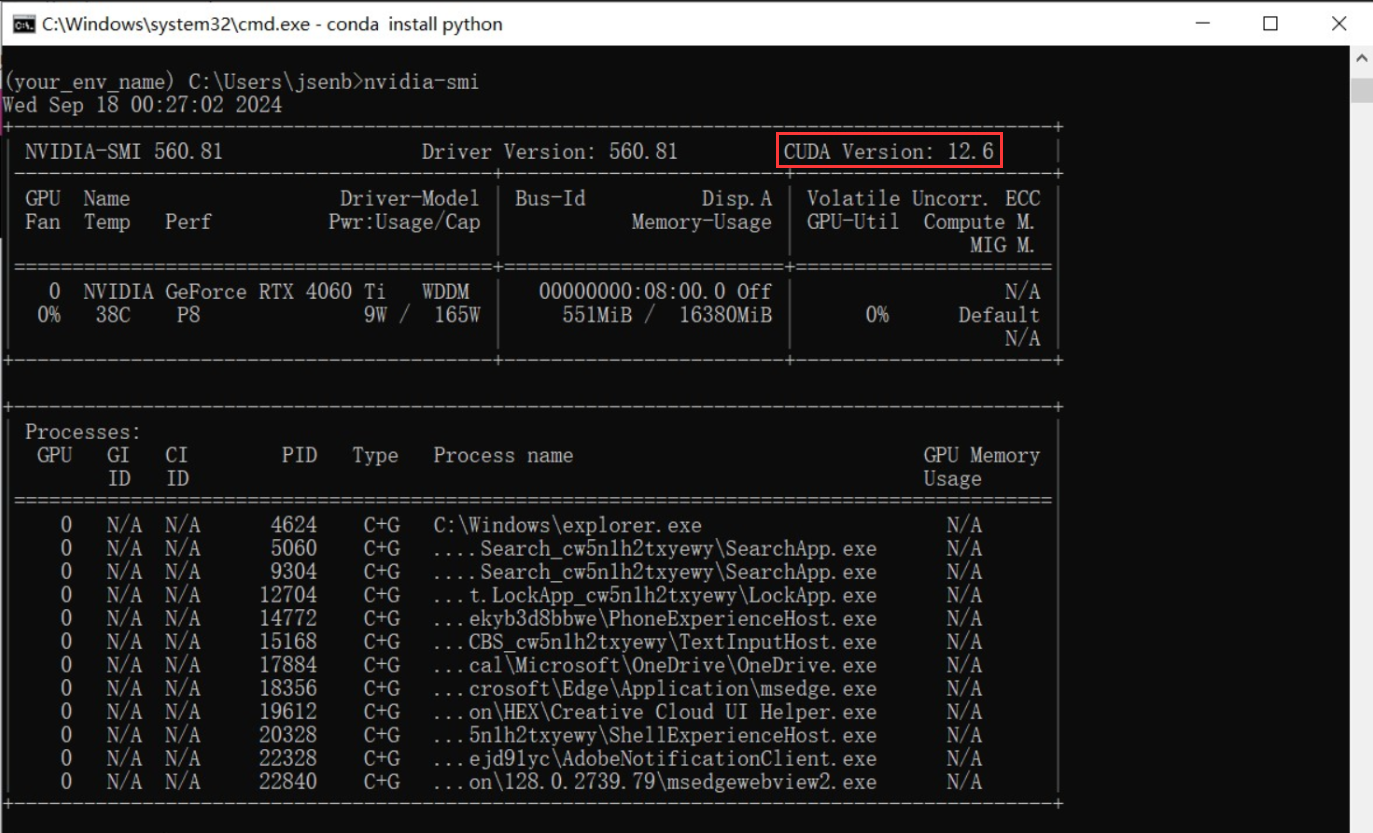Click the 'Process name' column header
This screenshot has height=833, width=1373.
[x=503, y=456]
